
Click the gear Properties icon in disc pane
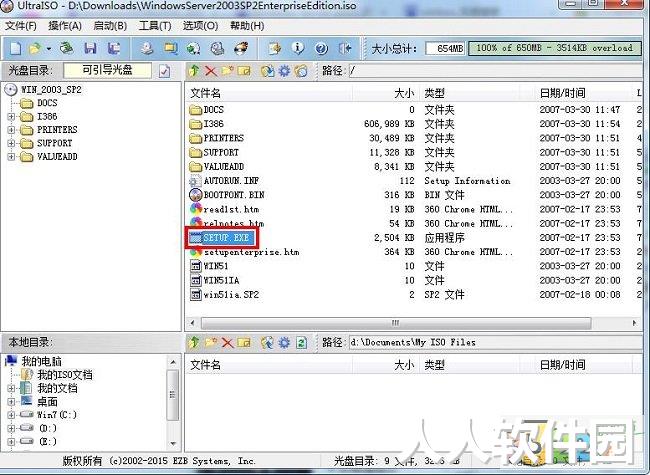tap(284, 71)
